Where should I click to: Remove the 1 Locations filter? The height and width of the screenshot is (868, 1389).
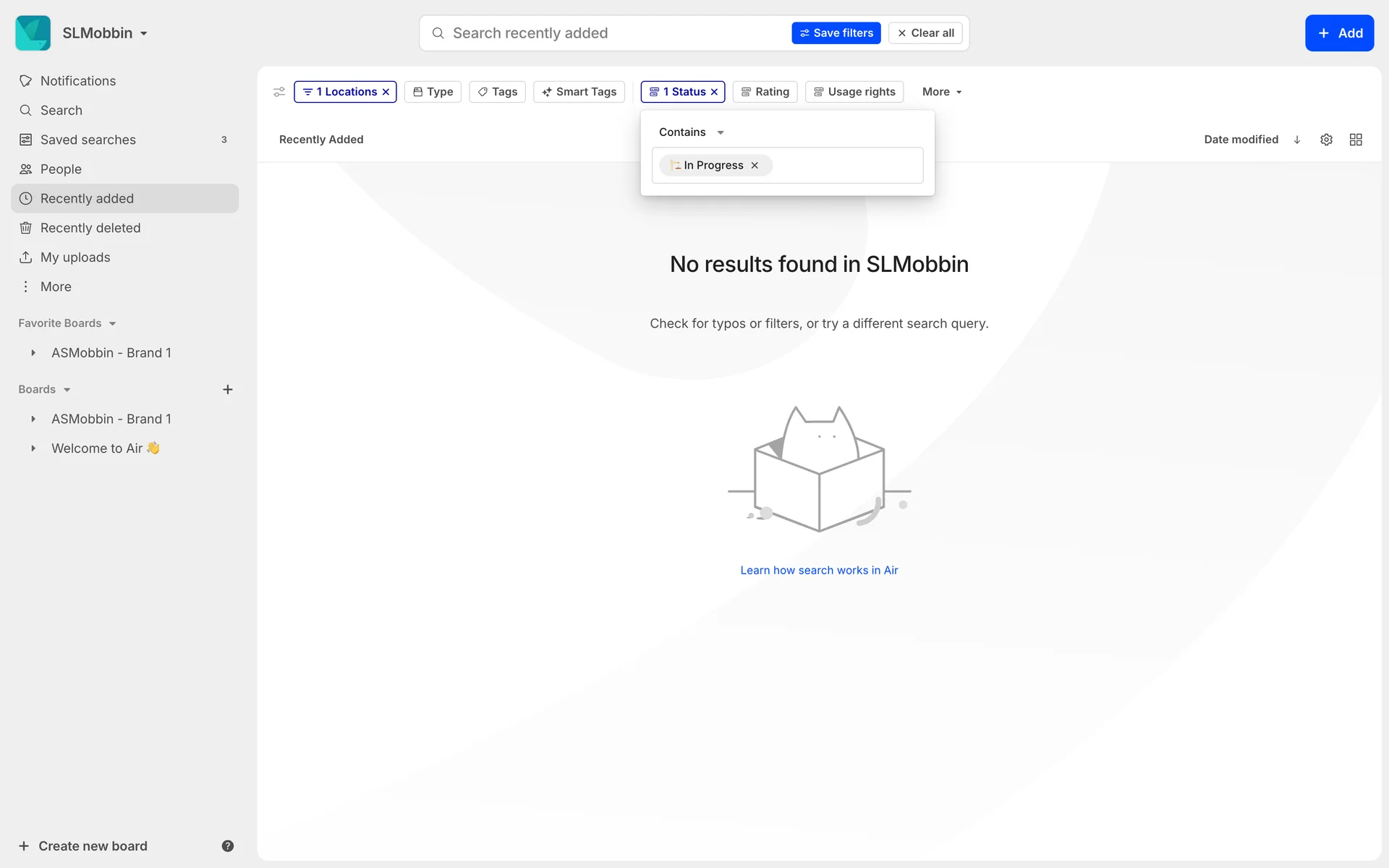386,92
